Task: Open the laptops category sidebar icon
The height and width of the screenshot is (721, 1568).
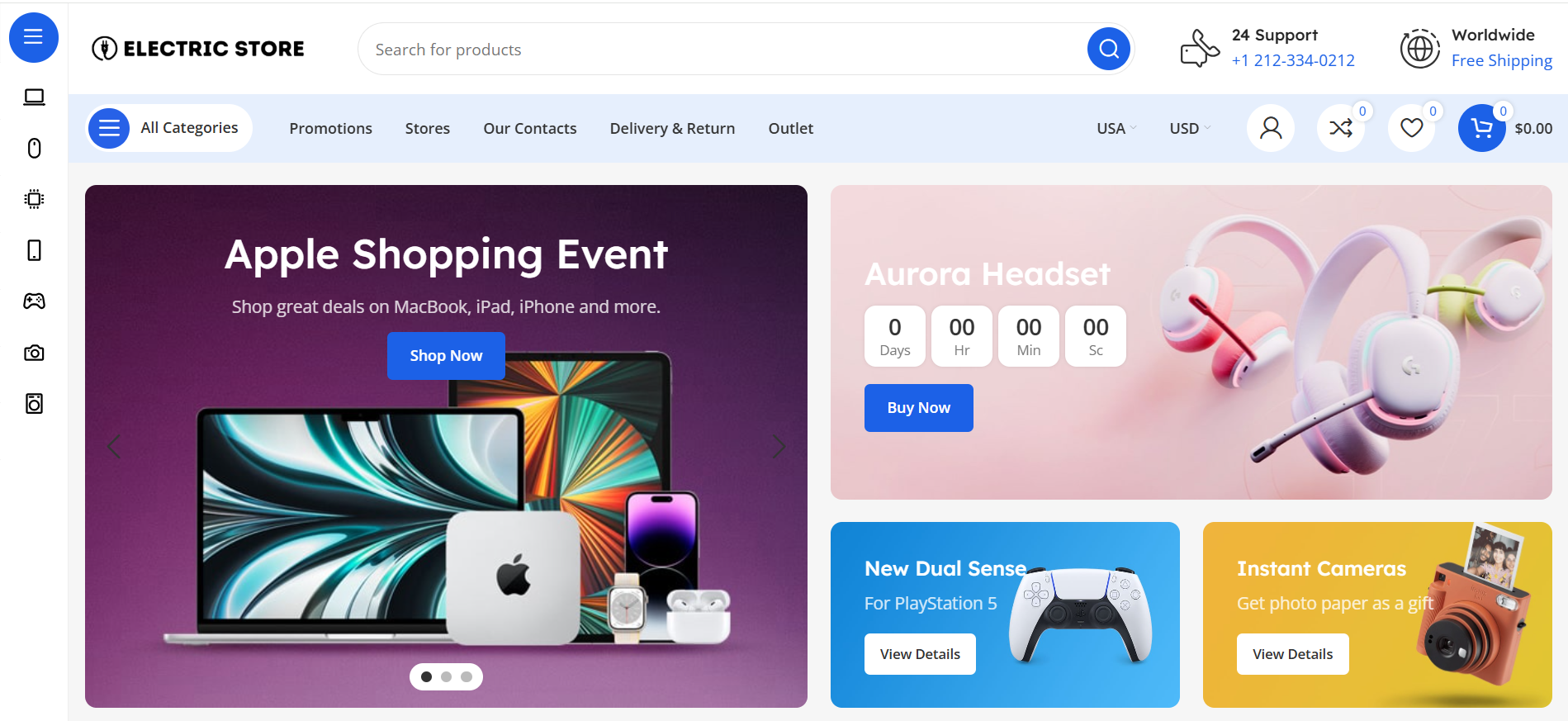Action: point(34,97)
